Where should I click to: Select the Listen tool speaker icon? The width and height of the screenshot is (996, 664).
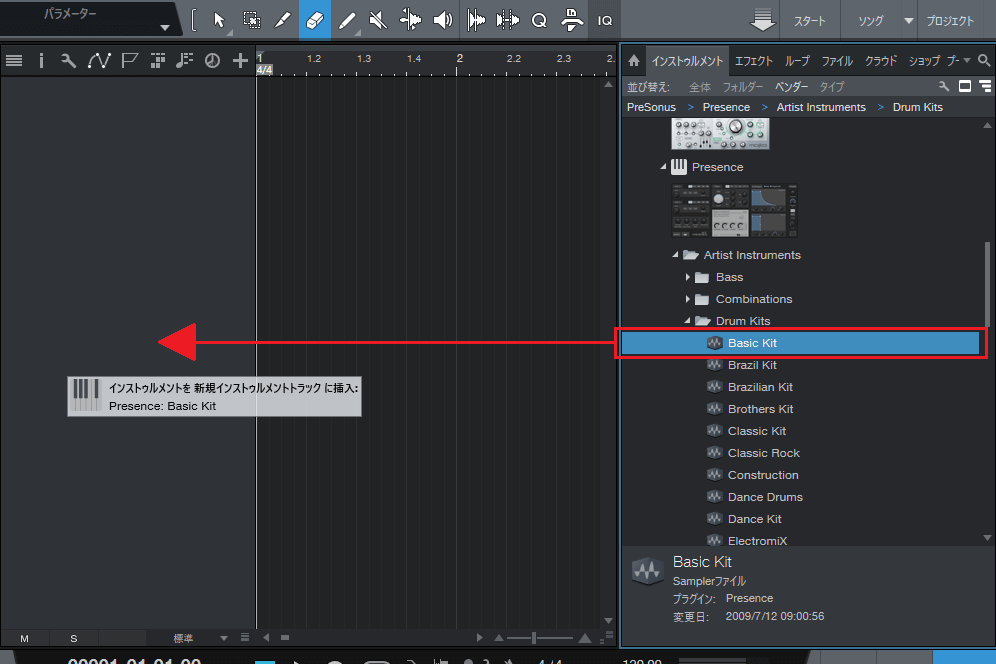[x=442, y=20]
